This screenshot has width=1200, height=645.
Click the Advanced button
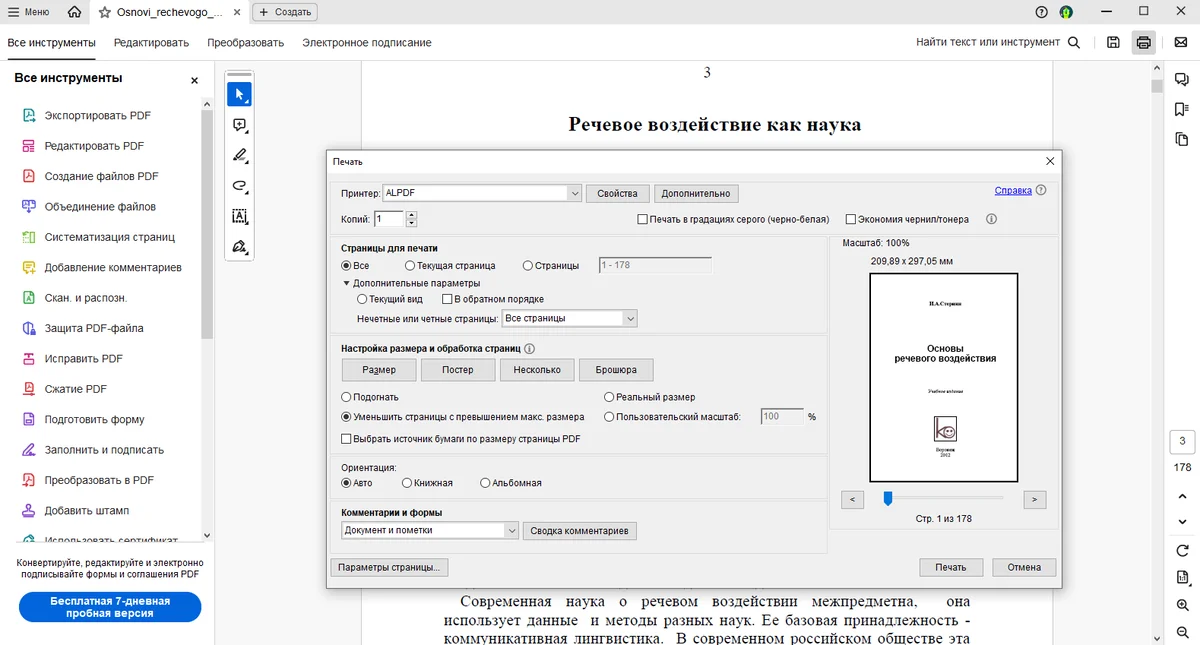click(x=696, y=193)
